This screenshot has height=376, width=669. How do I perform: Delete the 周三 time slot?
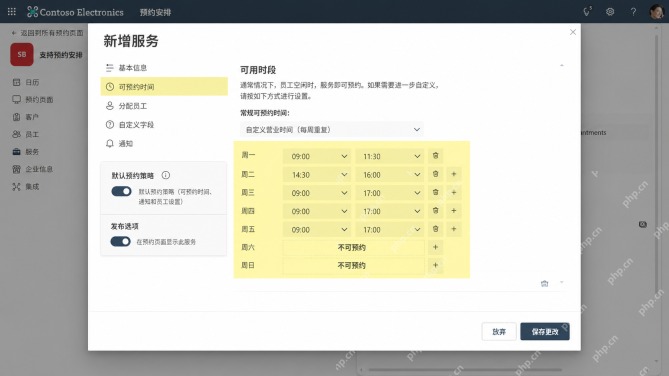pos(436,192)
